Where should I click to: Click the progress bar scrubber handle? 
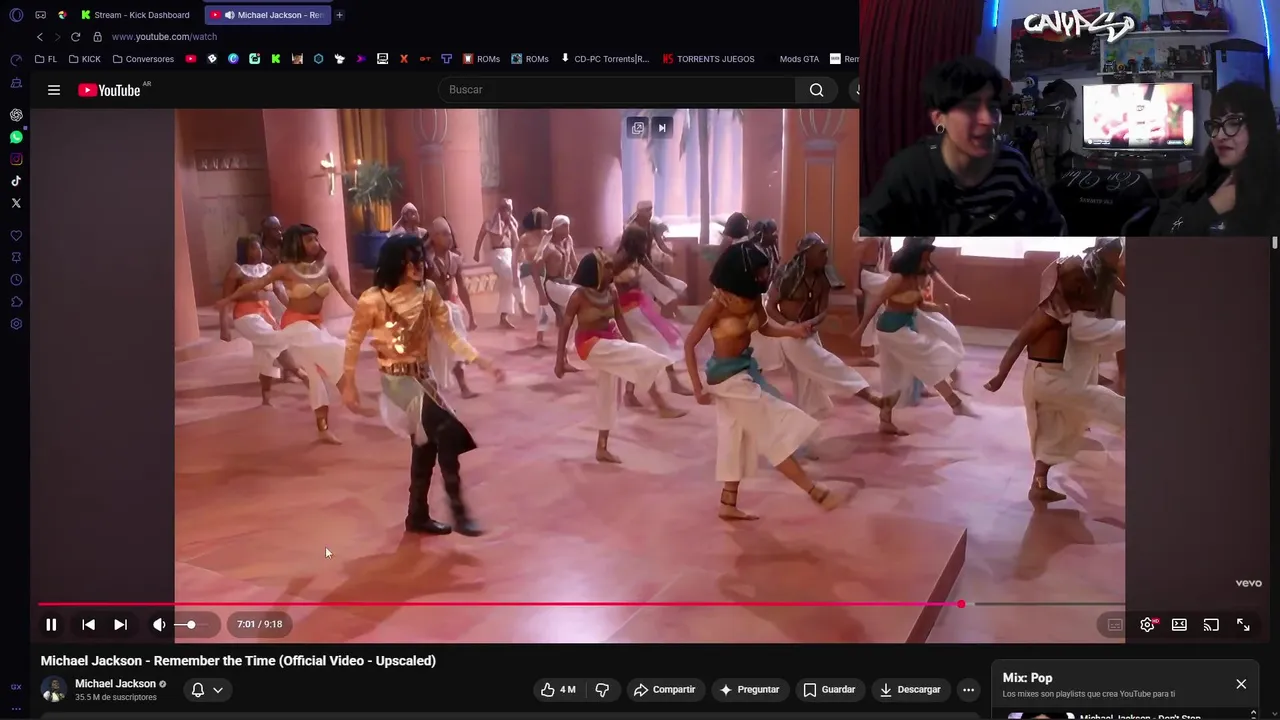(961, 604)
